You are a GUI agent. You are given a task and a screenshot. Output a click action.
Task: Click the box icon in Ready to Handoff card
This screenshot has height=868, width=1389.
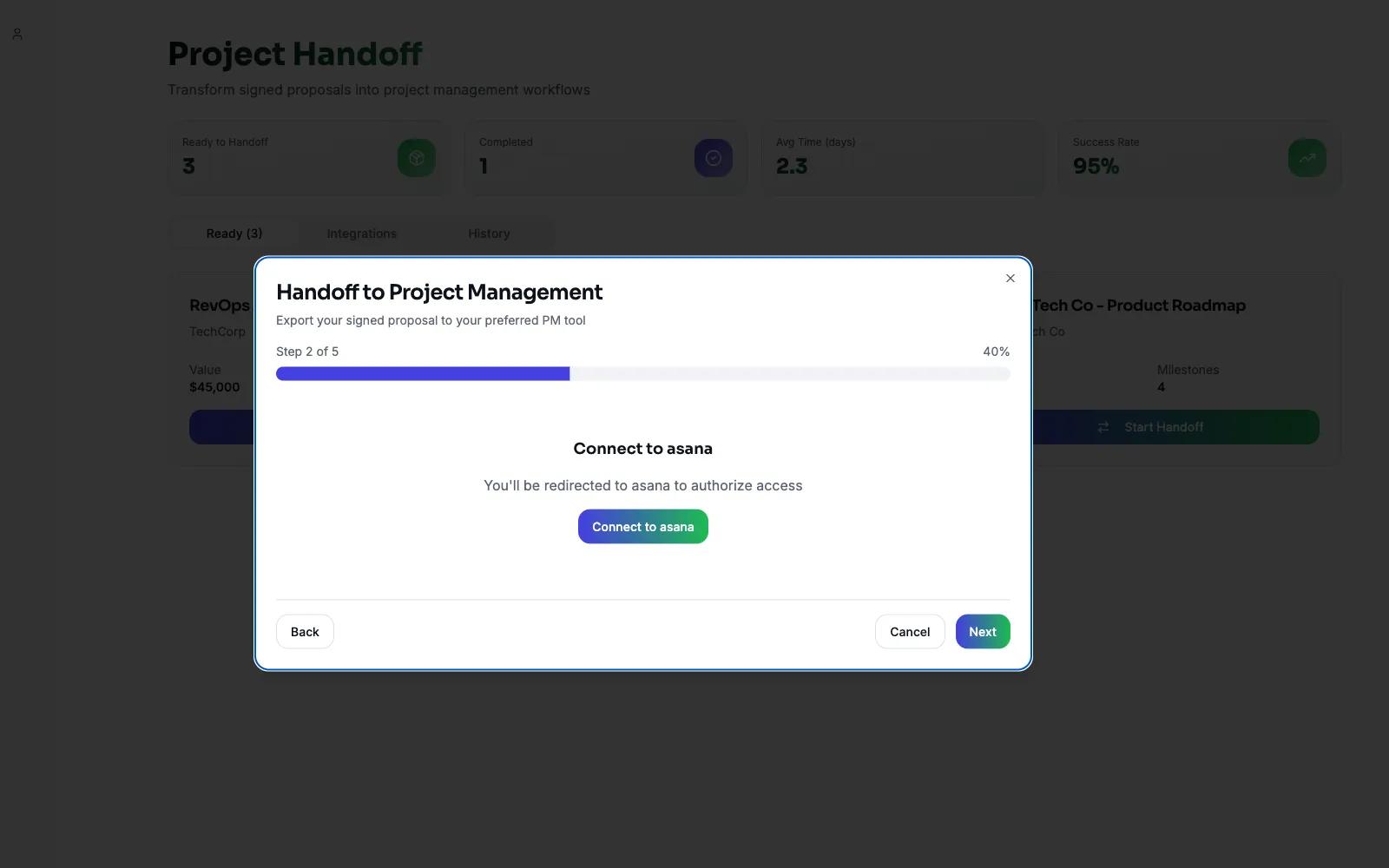[417, 158]
